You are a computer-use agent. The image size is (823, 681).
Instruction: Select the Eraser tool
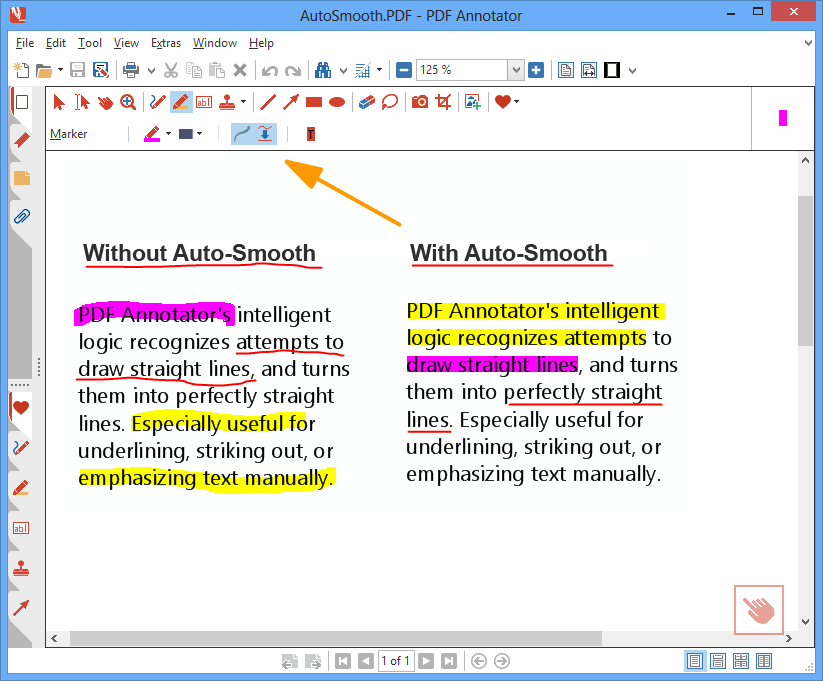(x=366, y=101)
